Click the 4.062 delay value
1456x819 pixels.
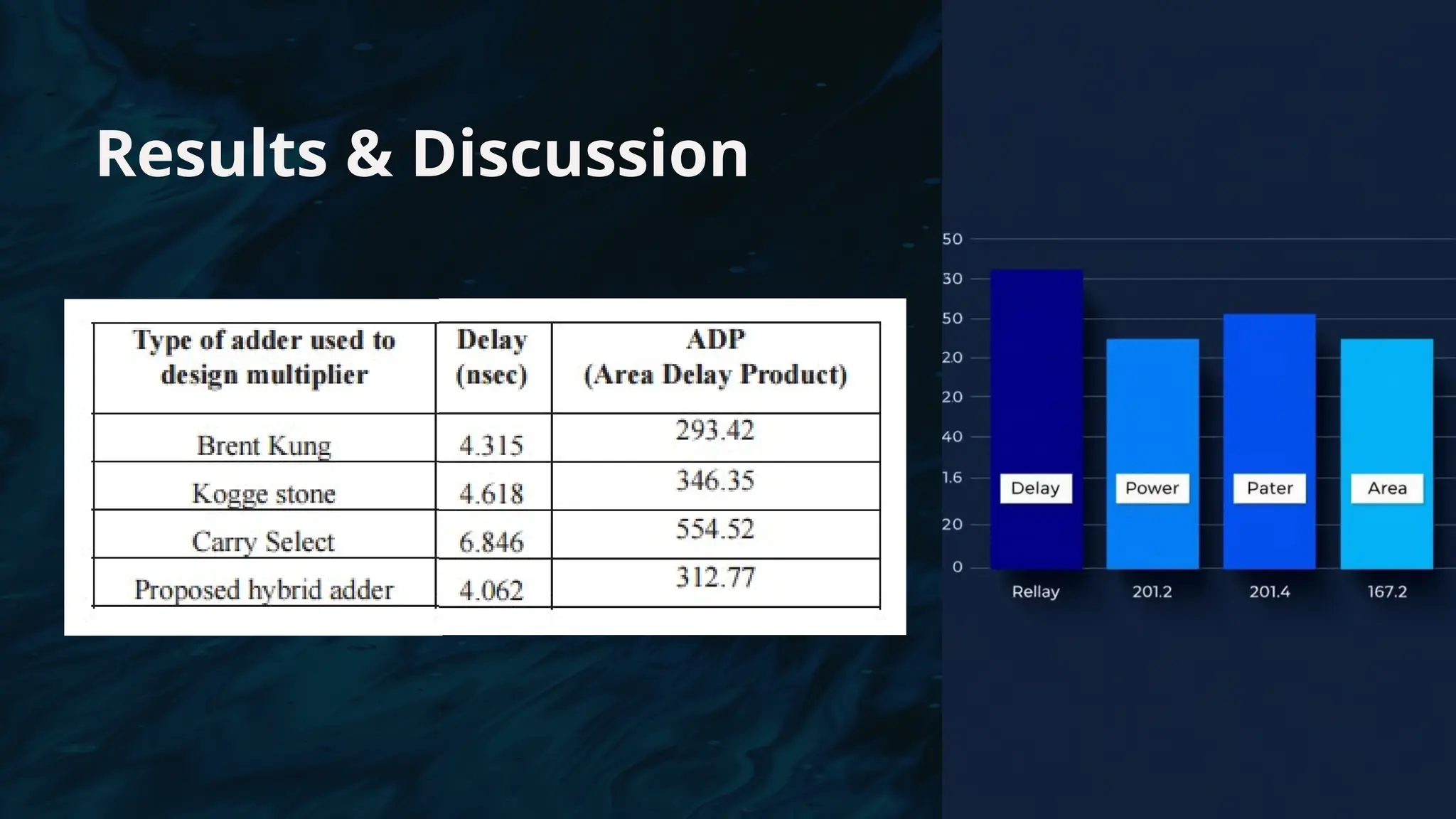coord(491,590)
